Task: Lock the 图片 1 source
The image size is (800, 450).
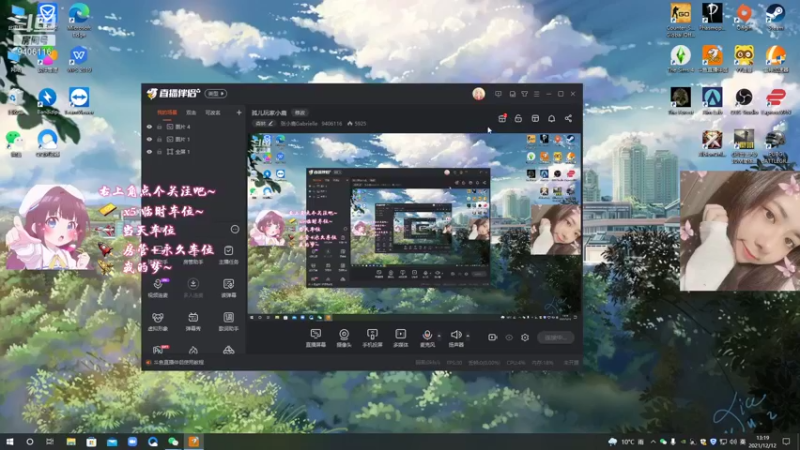Action: click(159, 139)
